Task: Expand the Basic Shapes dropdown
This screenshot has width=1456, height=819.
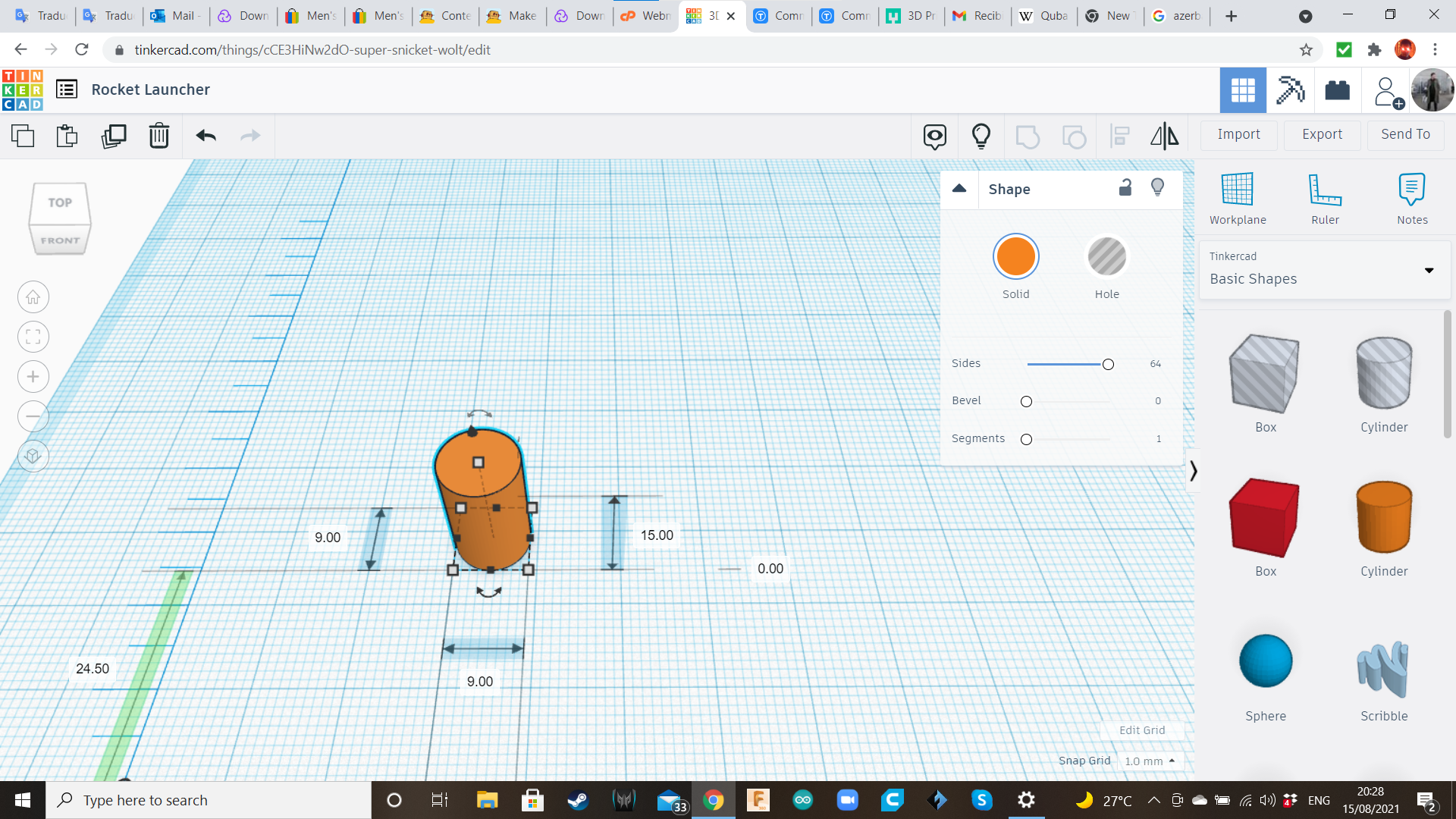Action: 1429,271
